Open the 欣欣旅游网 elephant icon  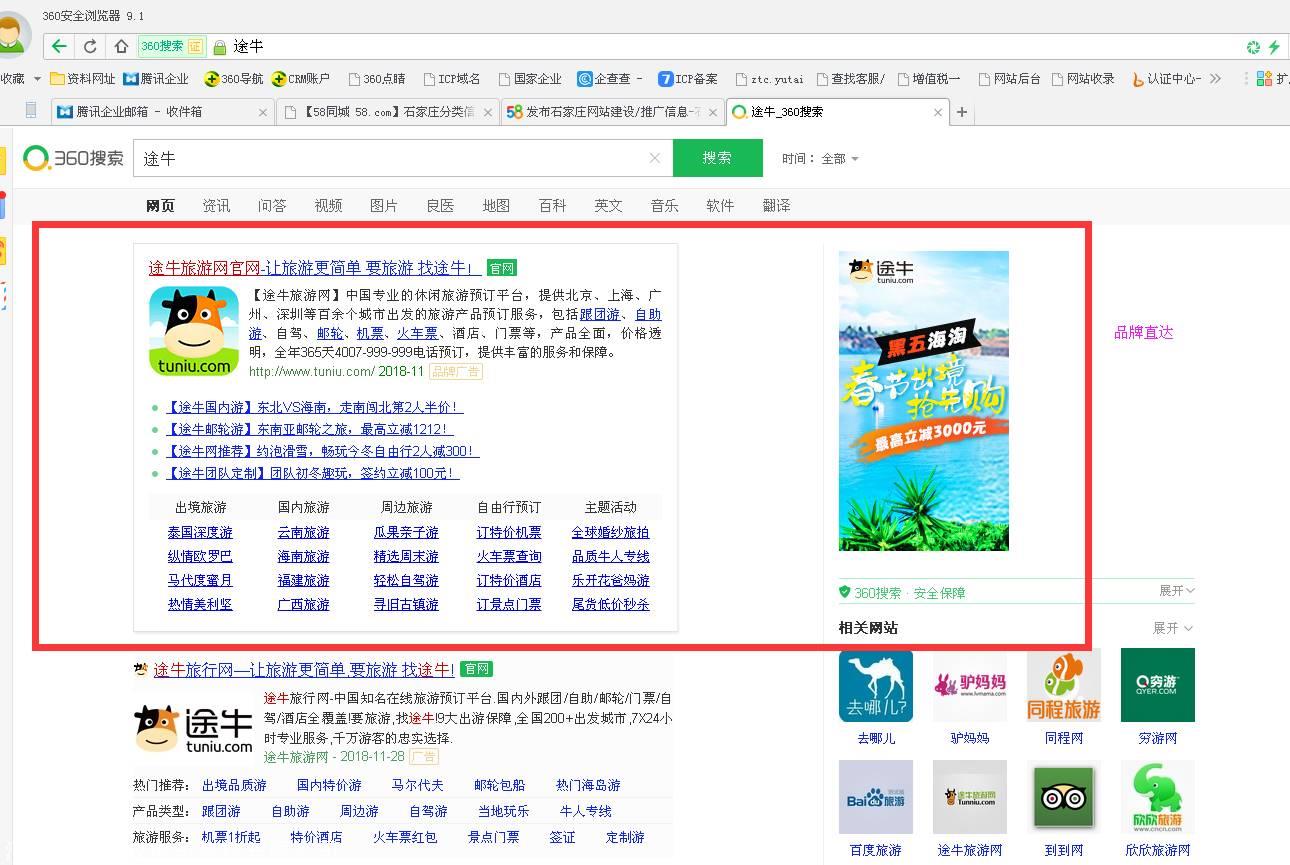[x=1158, y=797]
